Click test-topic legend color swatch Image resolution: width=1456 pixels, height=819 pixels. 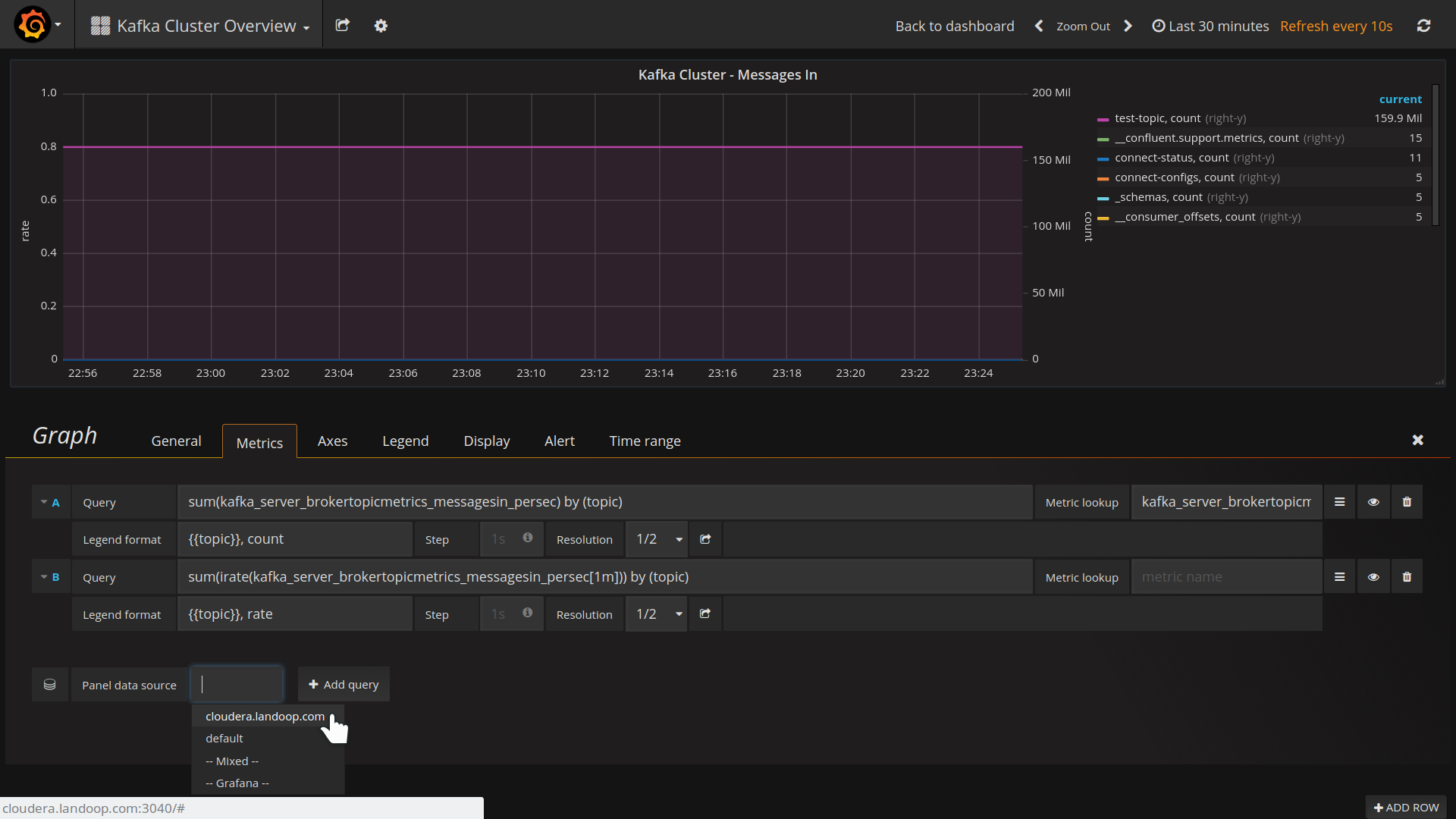(1103, 120)
